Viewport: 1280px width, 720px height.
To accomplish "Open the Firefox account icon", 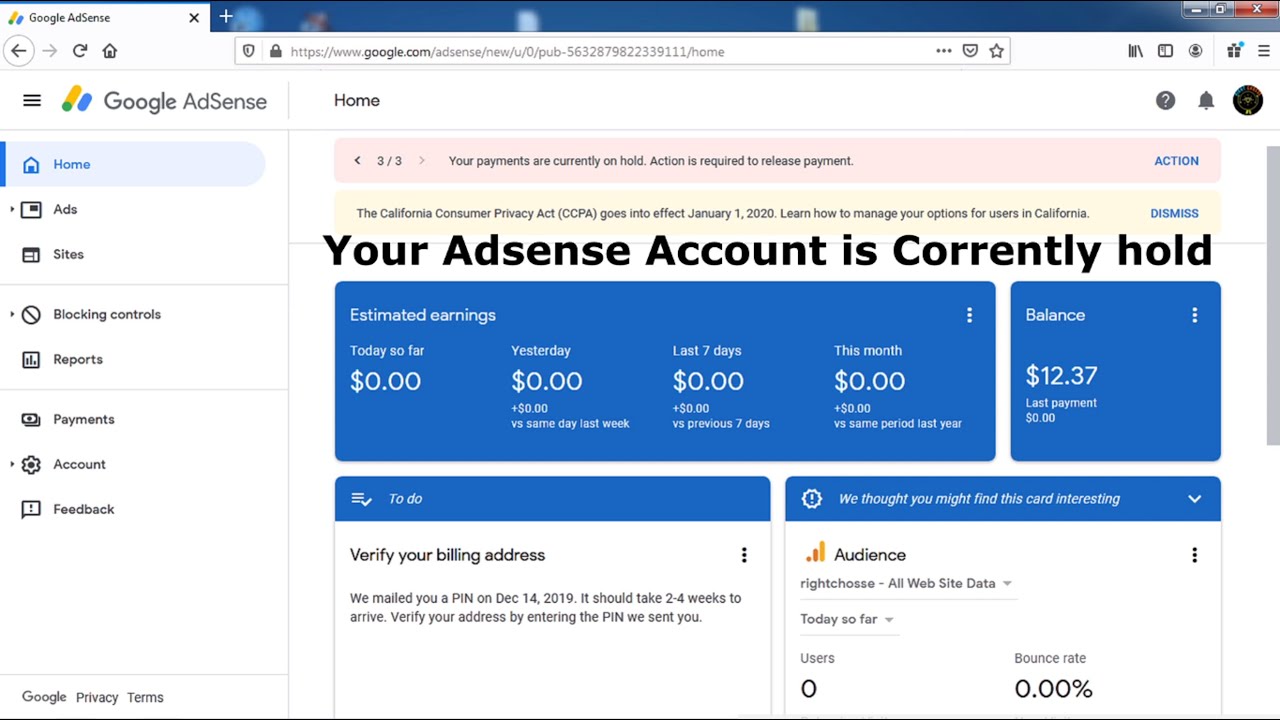I will click(1195, 51).
